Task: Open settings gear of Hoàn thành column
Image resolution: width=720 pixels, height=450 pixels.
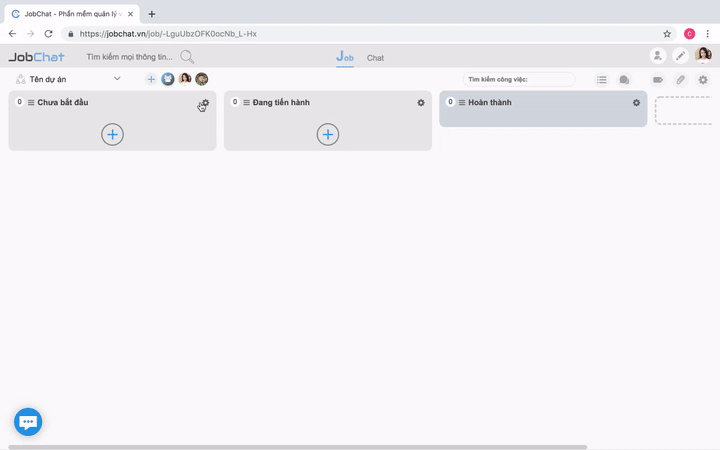Action: (x=636, y=103)
